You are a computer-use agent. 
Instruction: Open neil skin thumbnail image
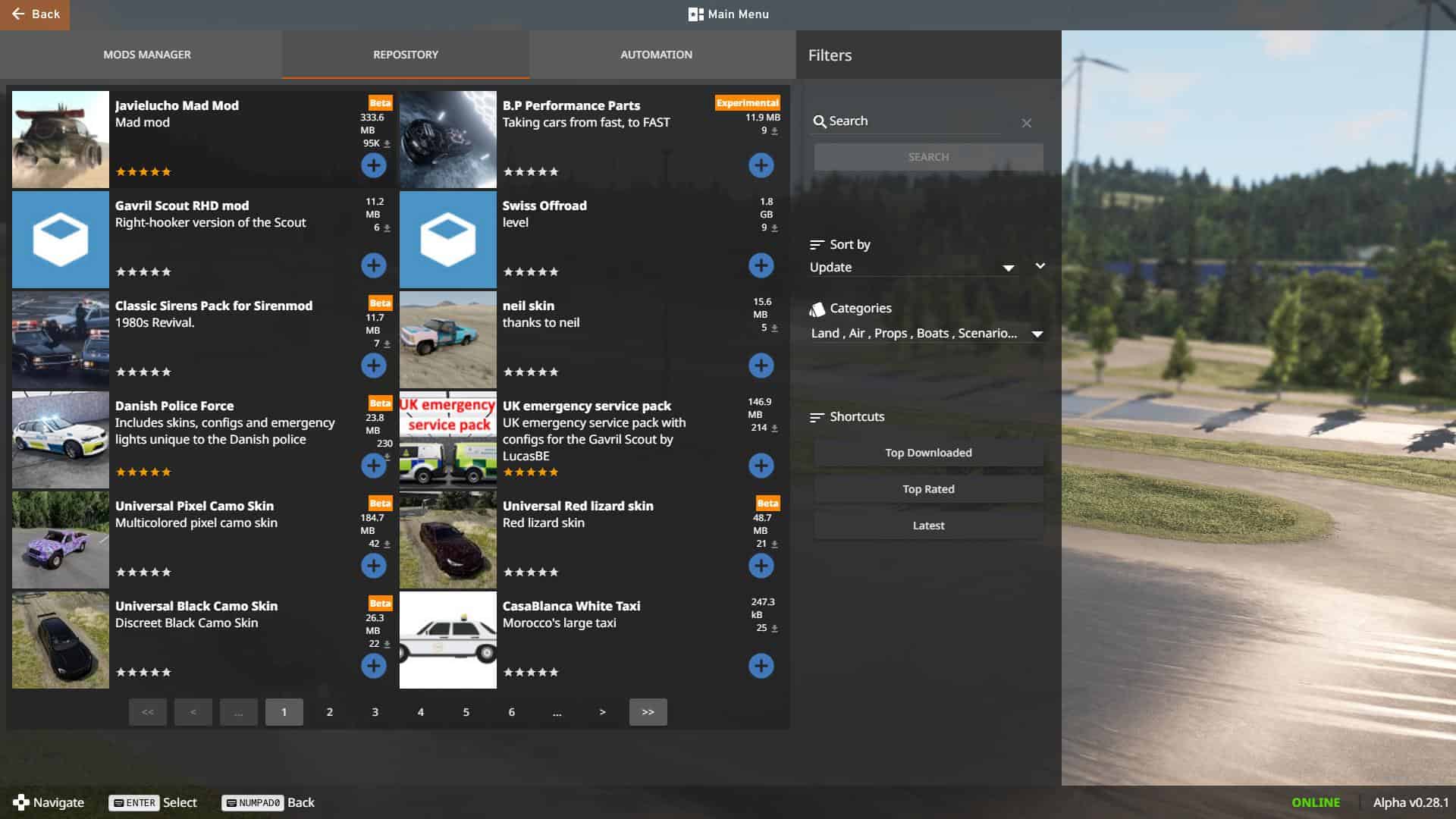tap(448, 340)
